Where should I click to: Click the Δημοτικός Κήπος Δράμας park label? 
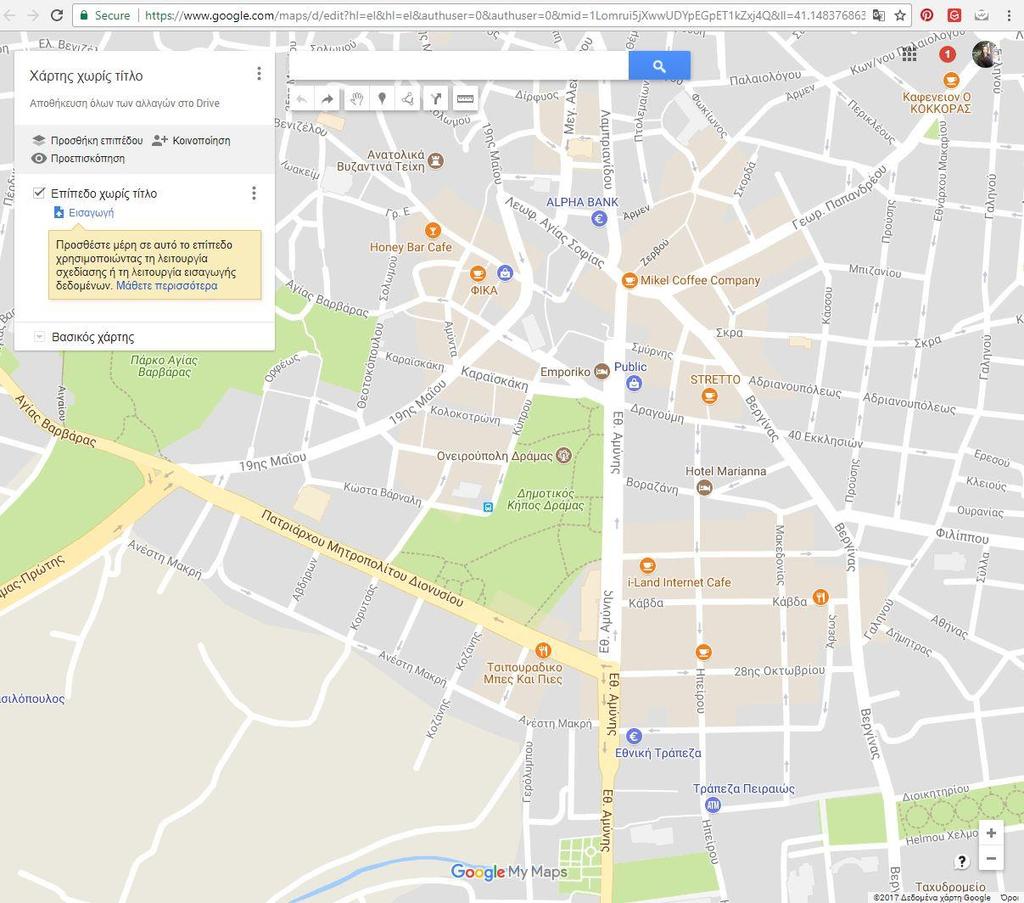(x=545, y=499)
